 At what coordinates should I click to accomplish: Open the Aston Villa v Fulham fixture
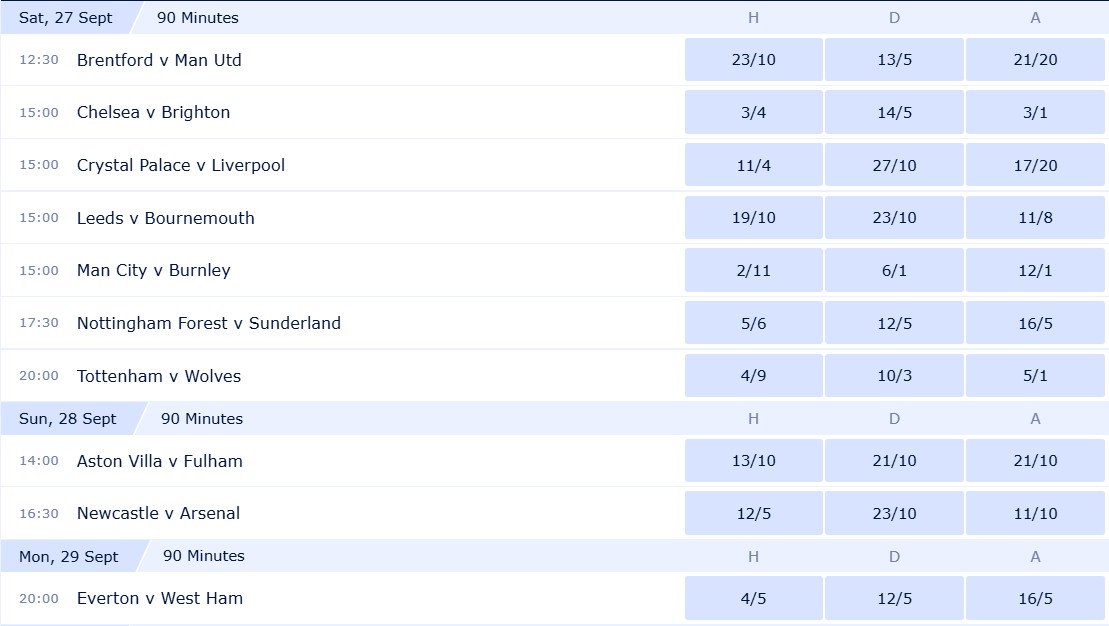click(x=160, y=461)
